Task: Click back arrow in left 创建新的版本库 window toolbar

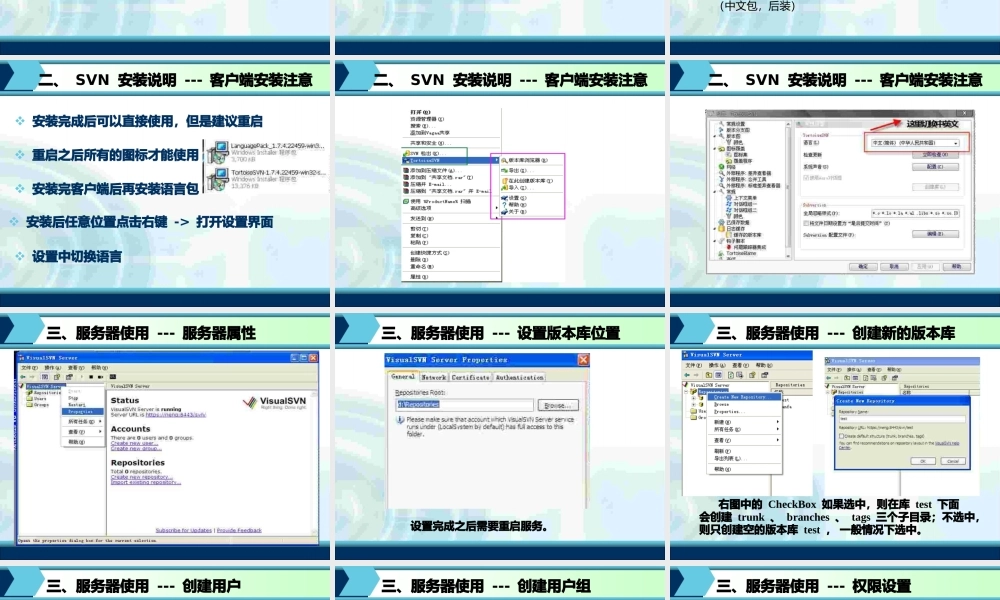Action: click(x=687, y=375)
